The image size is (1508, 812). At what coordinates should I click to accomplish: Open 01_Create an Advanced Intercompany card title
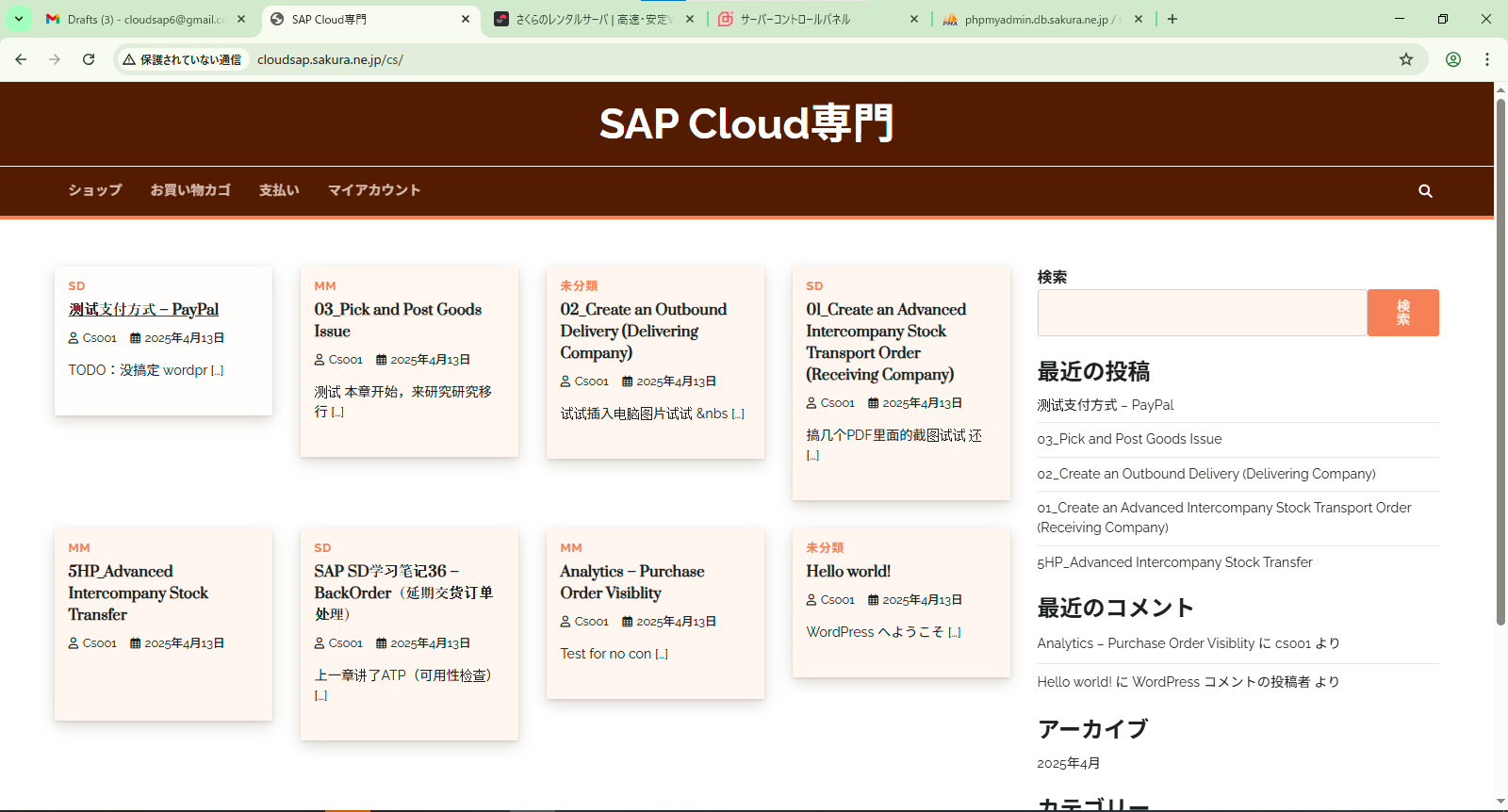coord(886,342)
